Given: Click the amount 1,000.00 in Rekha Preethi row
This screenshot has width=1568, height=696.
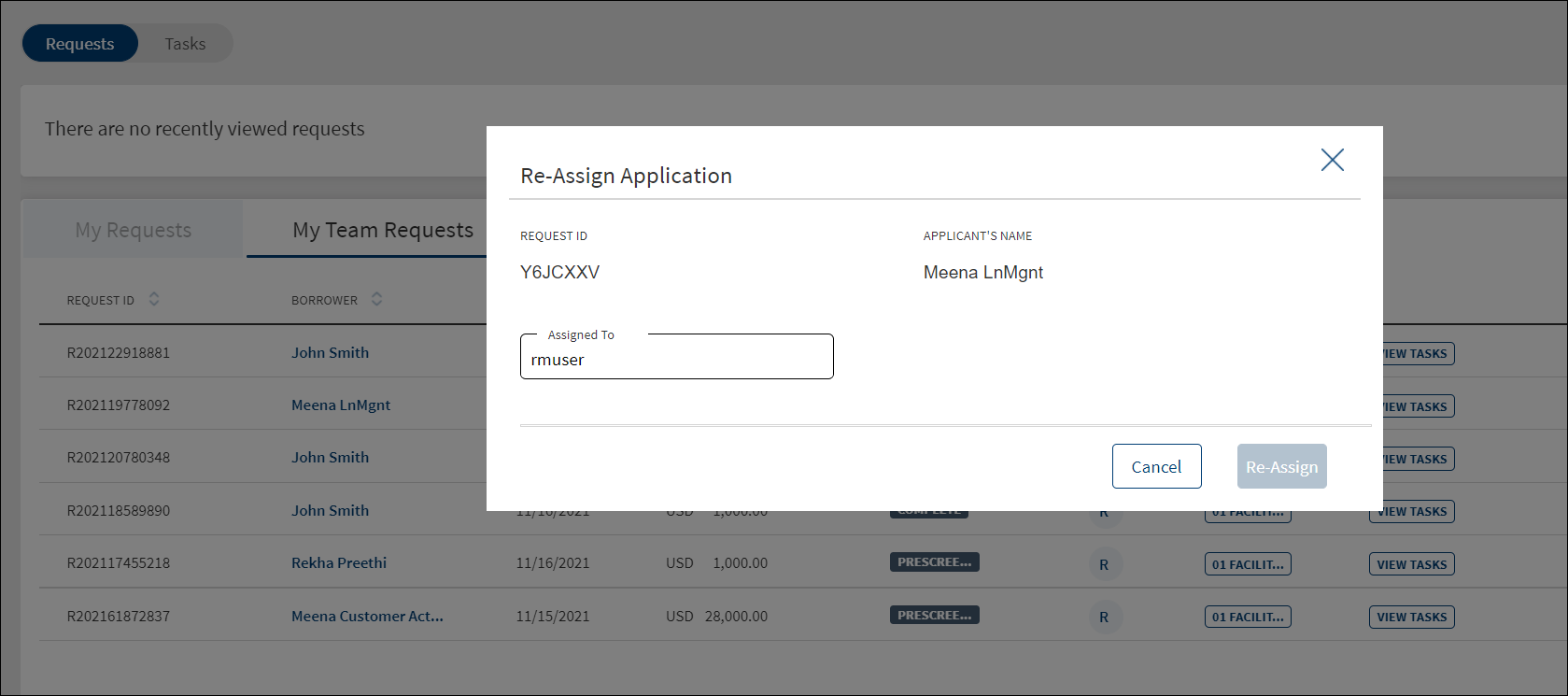Looking at the screenshot, I should click(740, 563).
